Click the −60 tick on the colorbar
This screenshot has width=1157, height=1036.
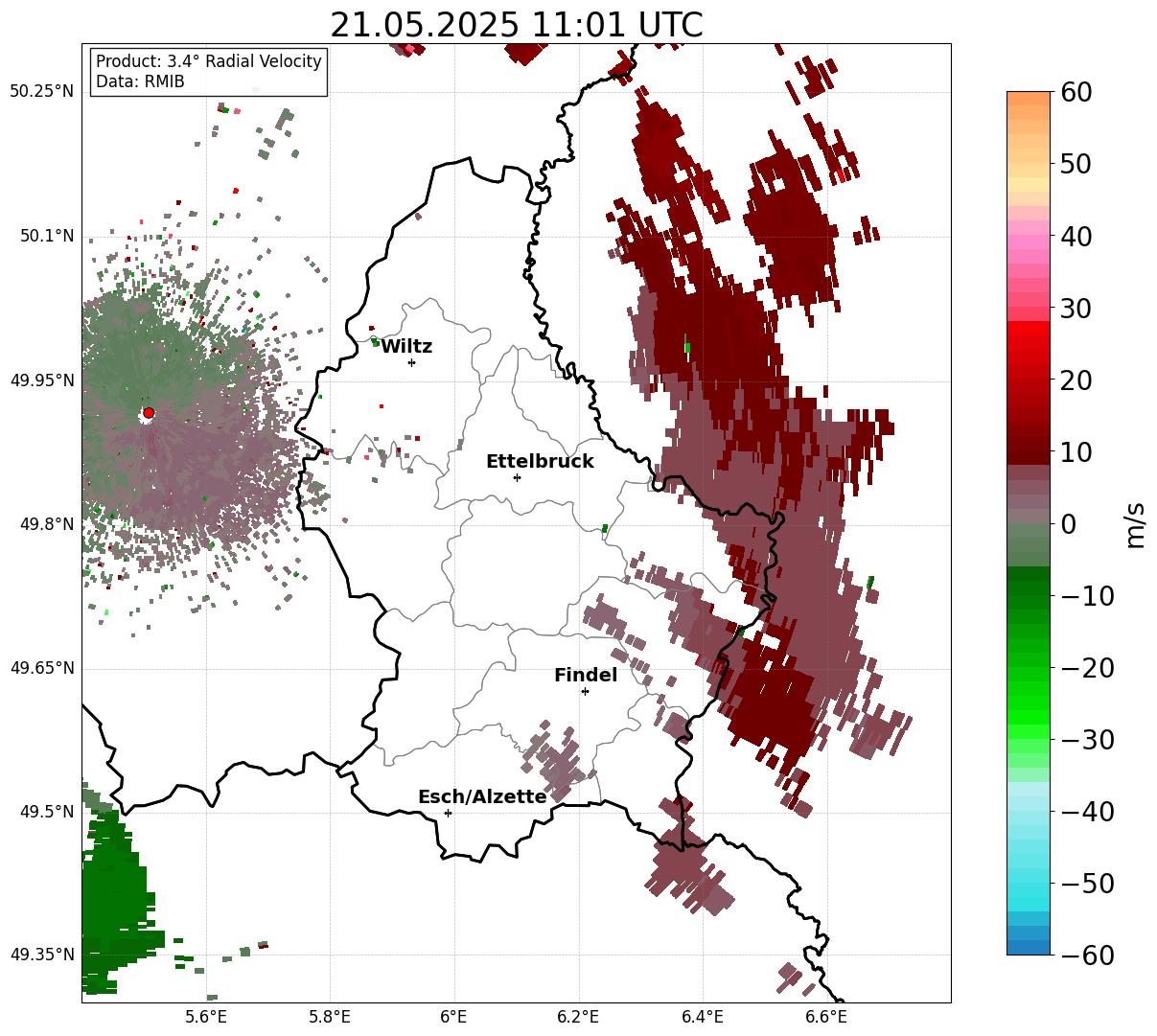[x=1087, y=955]
